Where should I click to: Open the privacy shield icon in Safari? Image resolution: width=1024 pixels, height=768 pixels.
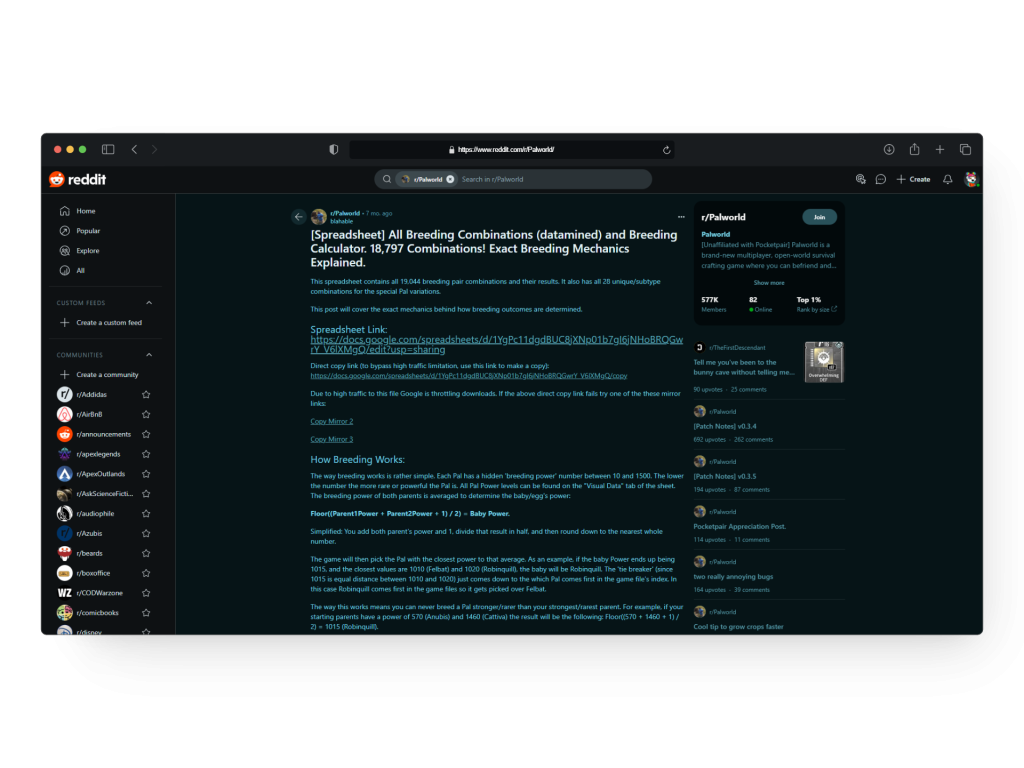pyautogui.click(x=334, y=150)
